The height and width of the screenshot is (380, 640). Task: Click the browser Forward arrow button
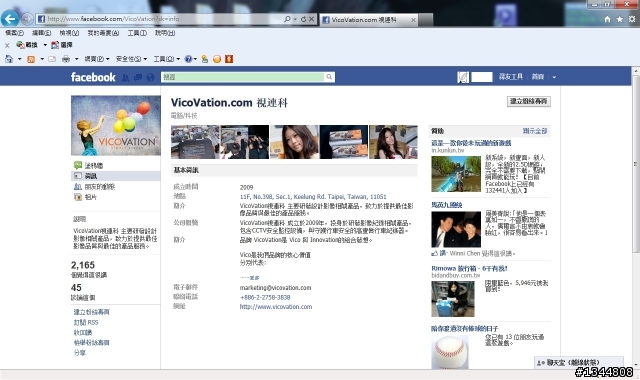(x=27, y=19)
